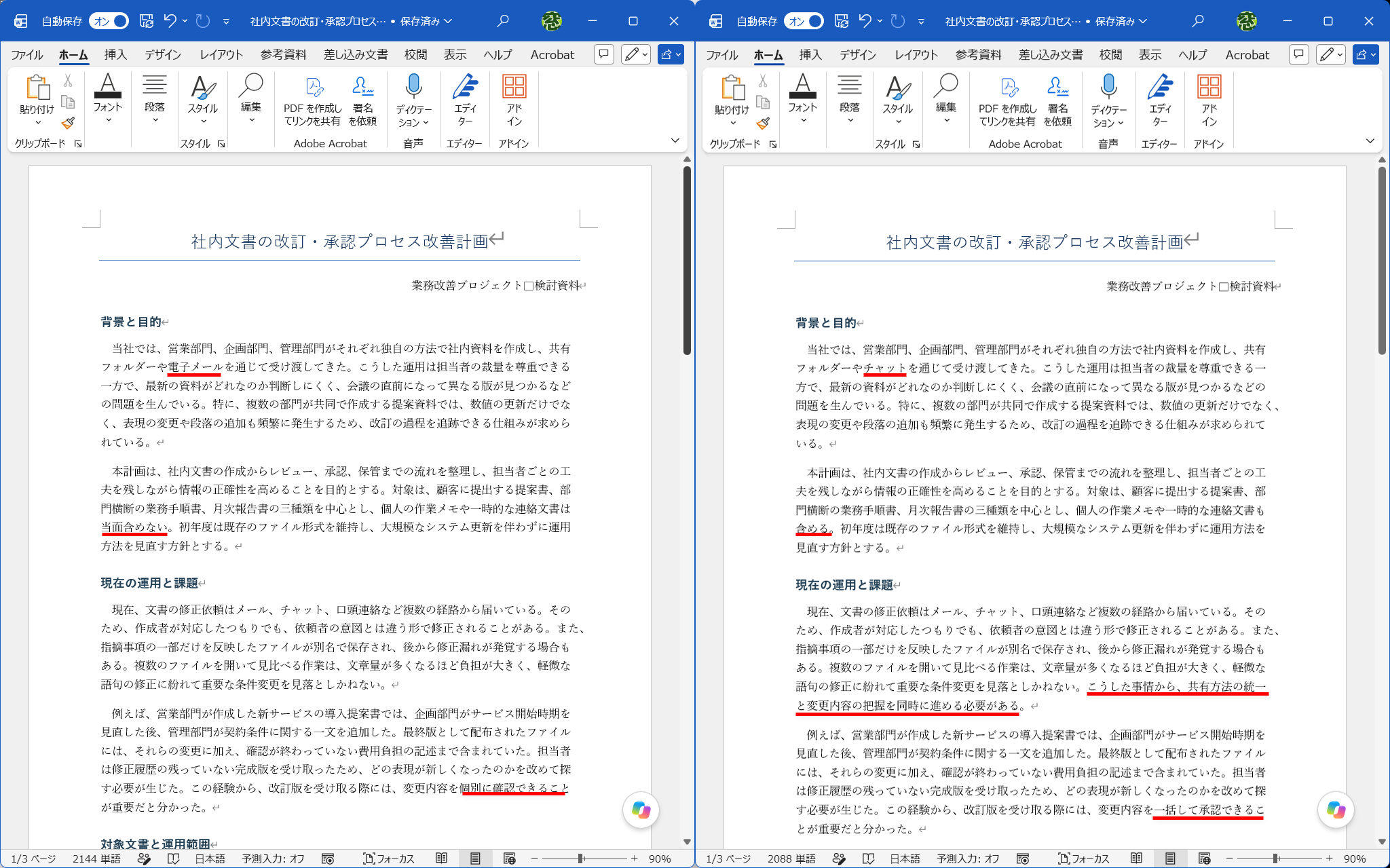Click the word count in right status bar
Image resolution: width=1390 pixels, height=868 pixels.
[791, 858]
